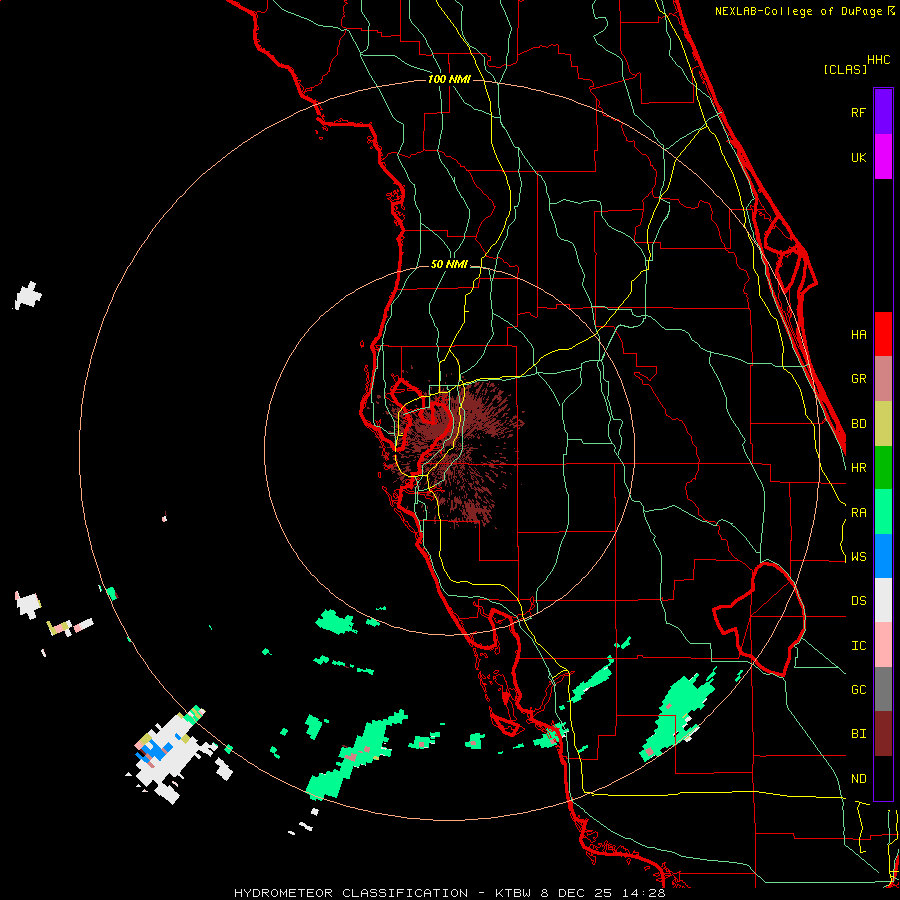
Task: Click the GC gray legend swatch
Action: click(883, 689)
